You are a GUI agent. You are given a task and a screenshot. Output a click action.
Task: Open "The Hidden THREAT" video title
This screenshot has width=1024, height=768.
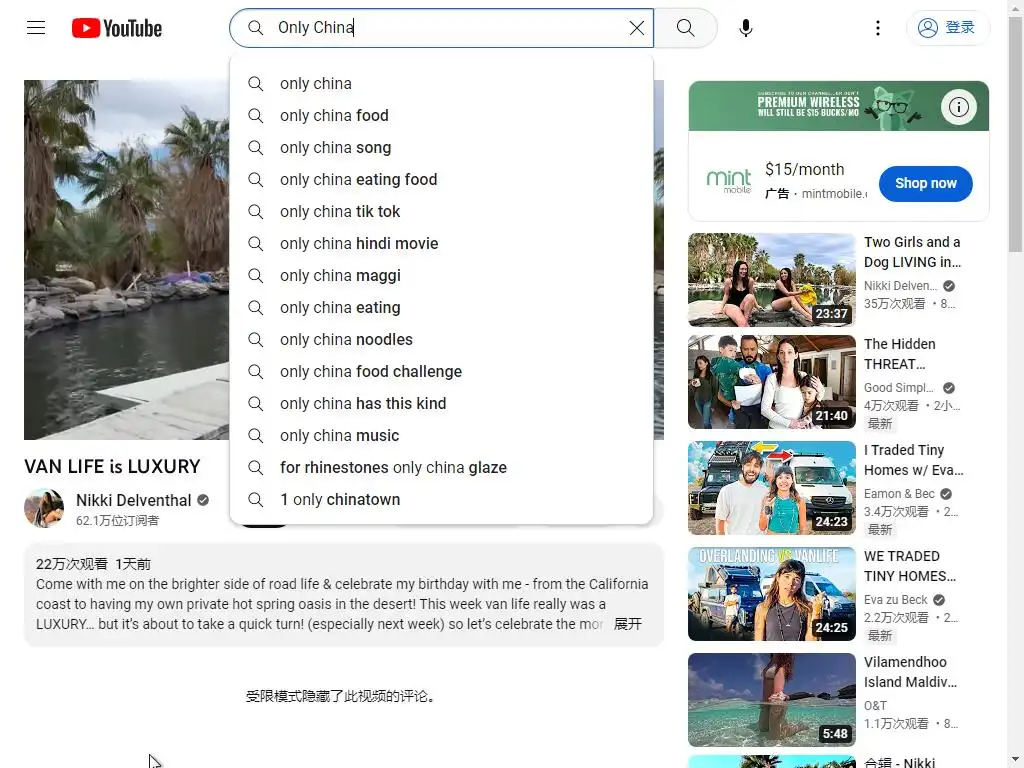[899, 354]
